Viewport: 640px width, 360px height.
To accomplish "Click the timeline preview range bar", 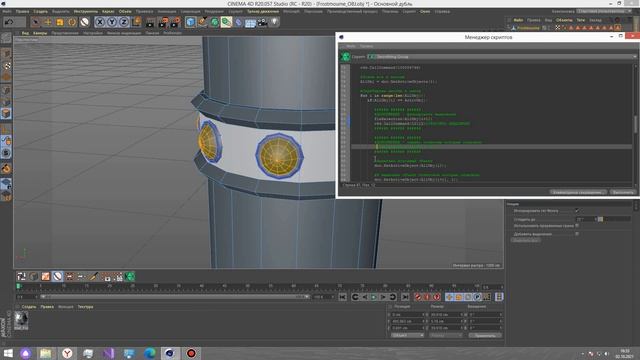I will point(175,297).
